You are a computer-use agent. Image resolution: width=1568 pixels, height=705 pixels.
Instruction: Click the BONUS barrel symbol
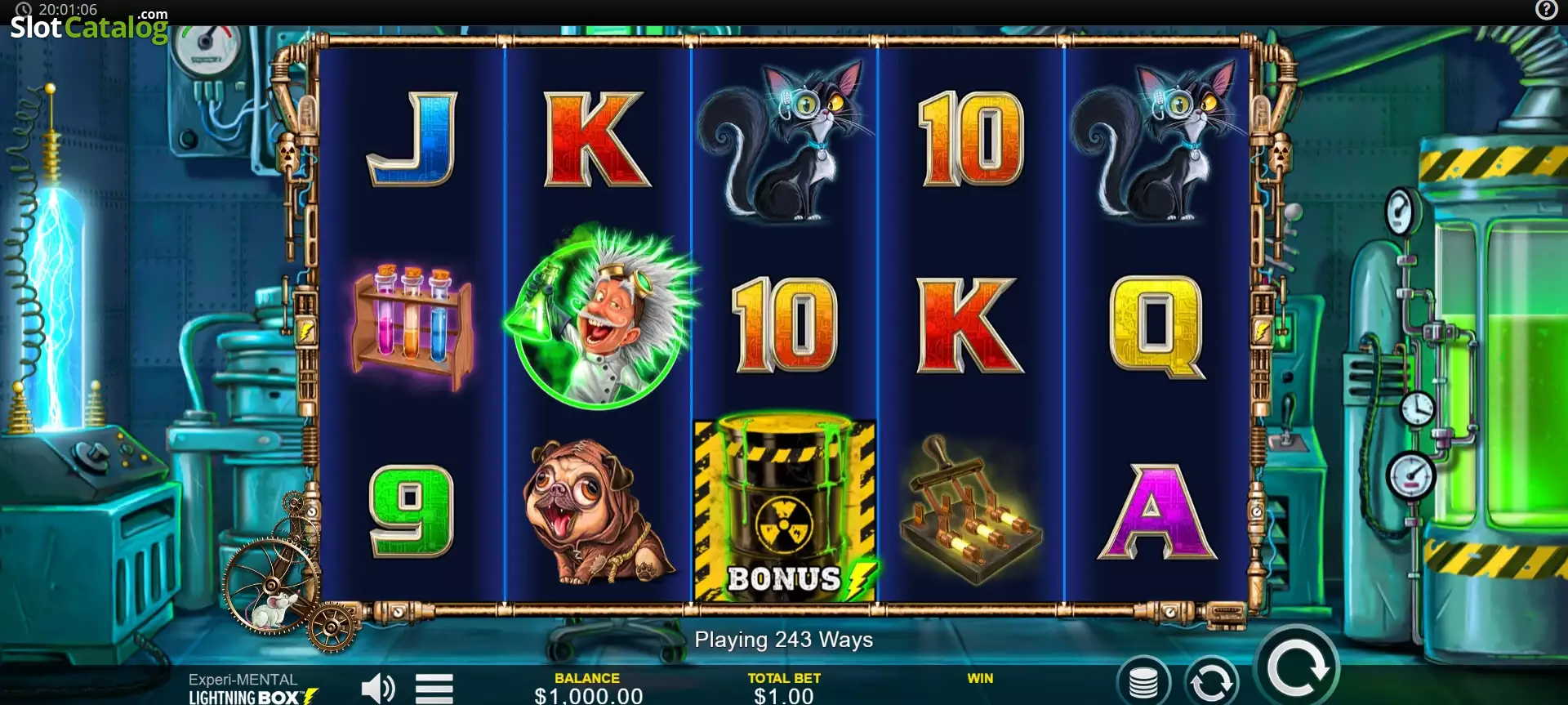click(x=785, y=510)
